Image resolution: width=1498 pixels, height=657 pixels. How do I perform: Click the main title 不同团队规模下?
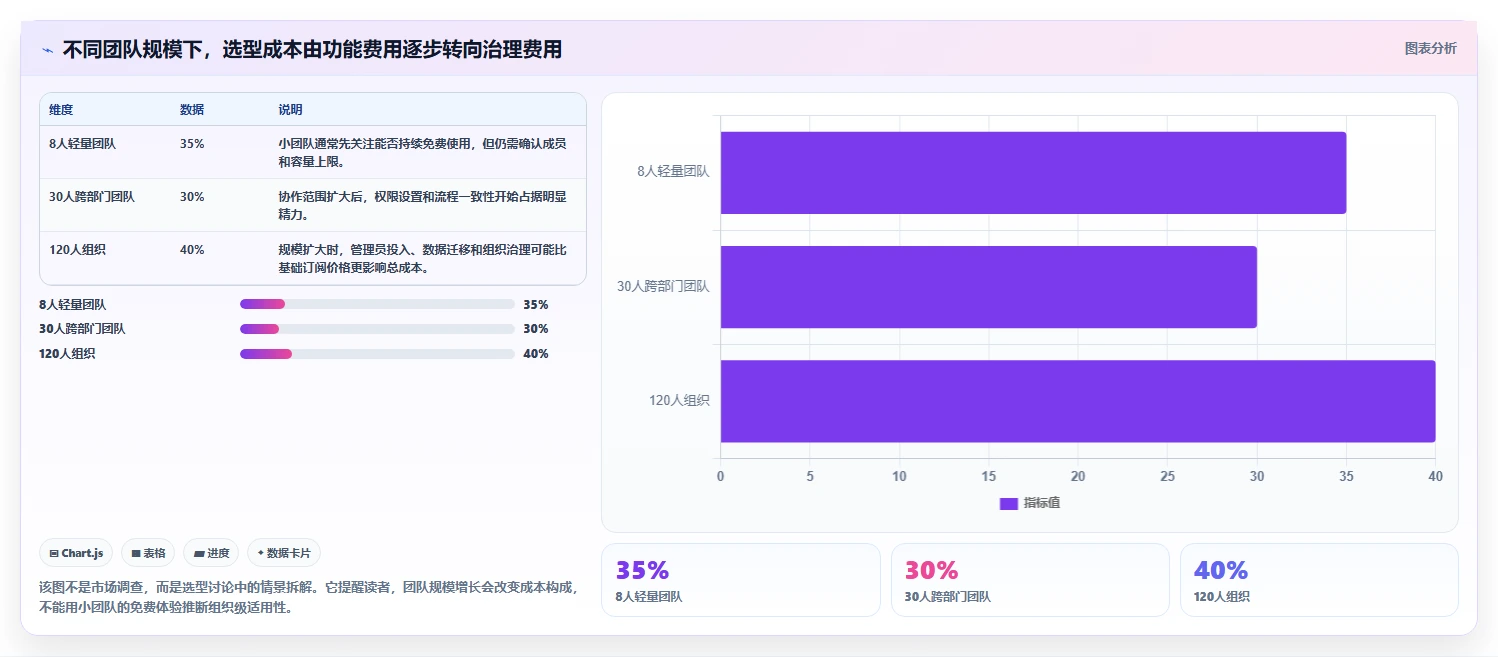[x=312, y=49]
